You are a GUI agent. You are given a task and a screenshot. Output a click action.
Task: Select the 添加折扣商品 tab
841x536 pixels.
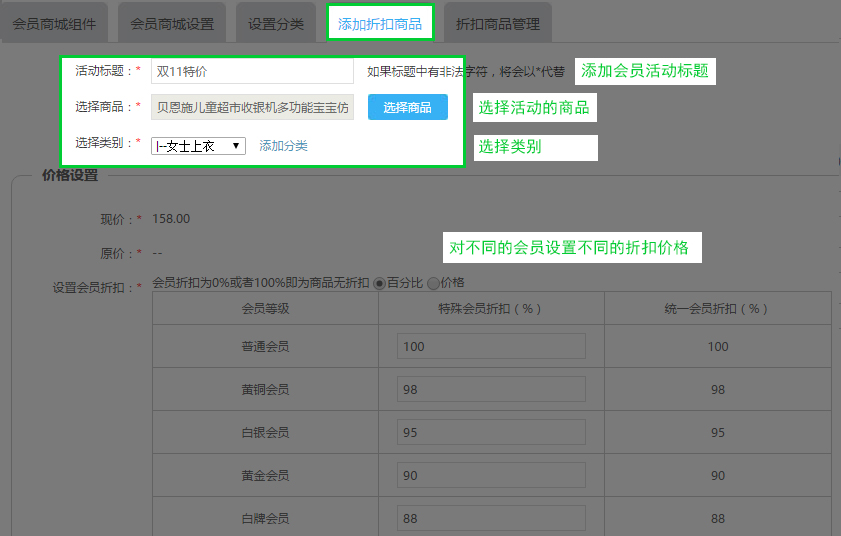[x=380, y=23]
